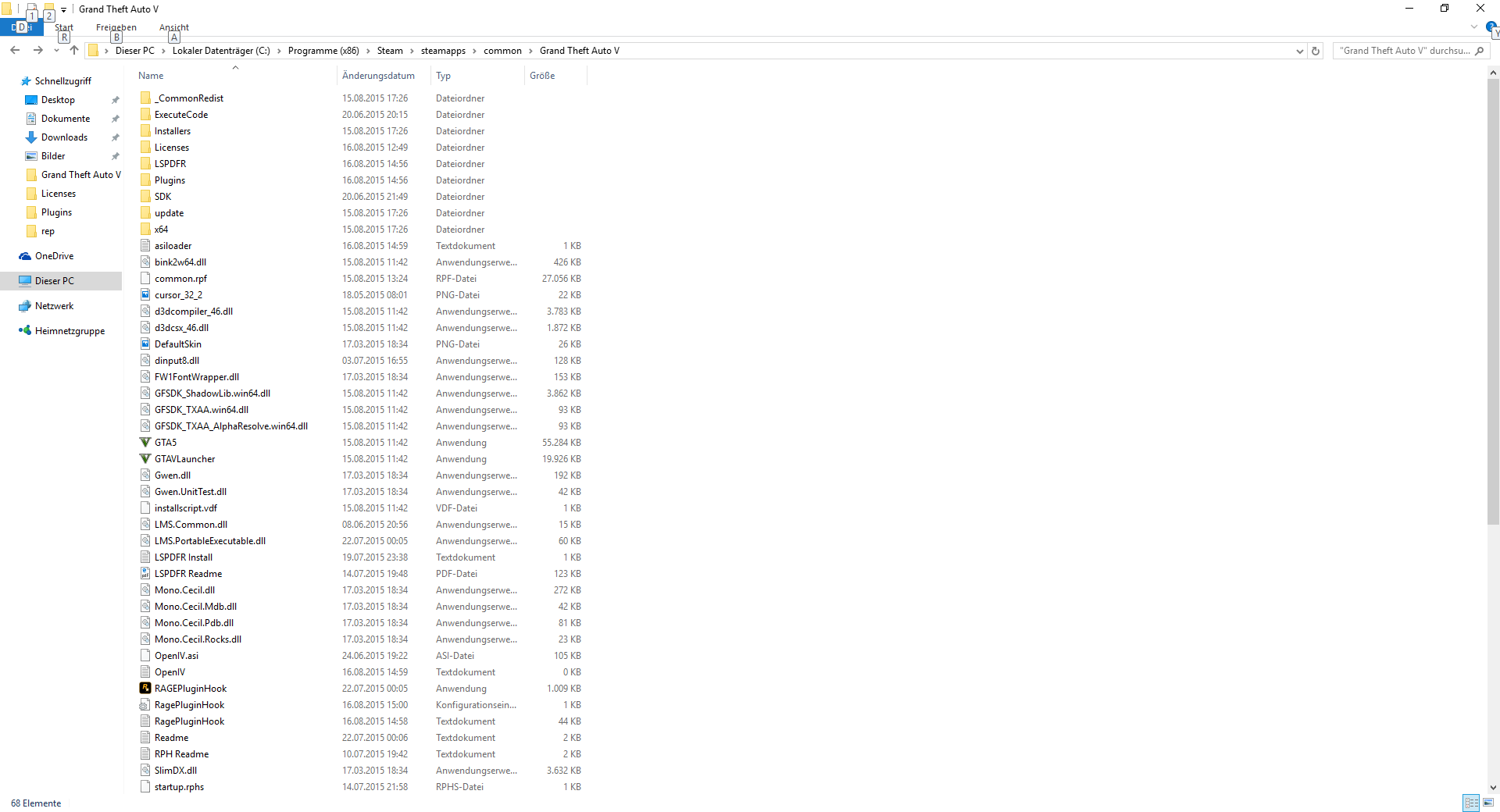
Task: Jump to Lokaler Datenträger (C:) breadcrumb
Action: coord(221,51)
